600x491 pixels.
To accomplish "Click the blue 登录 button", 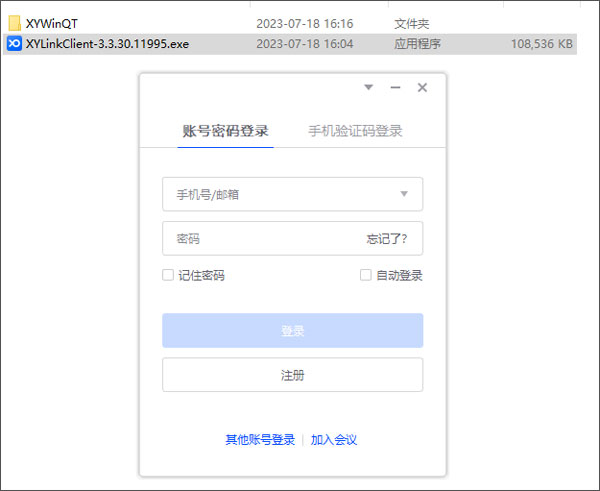I will click(x=293, y=331).
